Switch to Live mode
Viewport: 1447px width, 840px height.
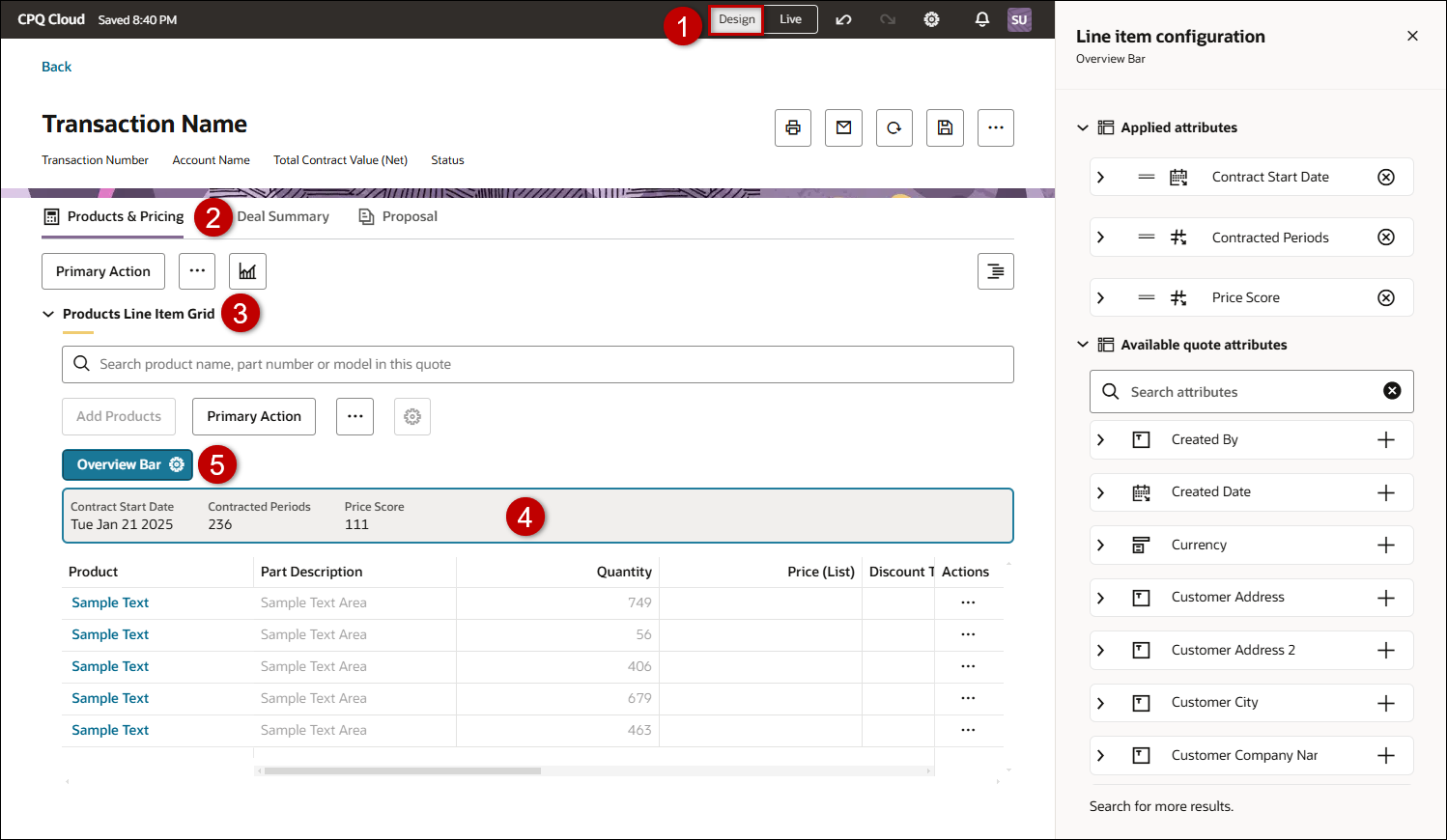pyautogui.click(x=791, y=19)
